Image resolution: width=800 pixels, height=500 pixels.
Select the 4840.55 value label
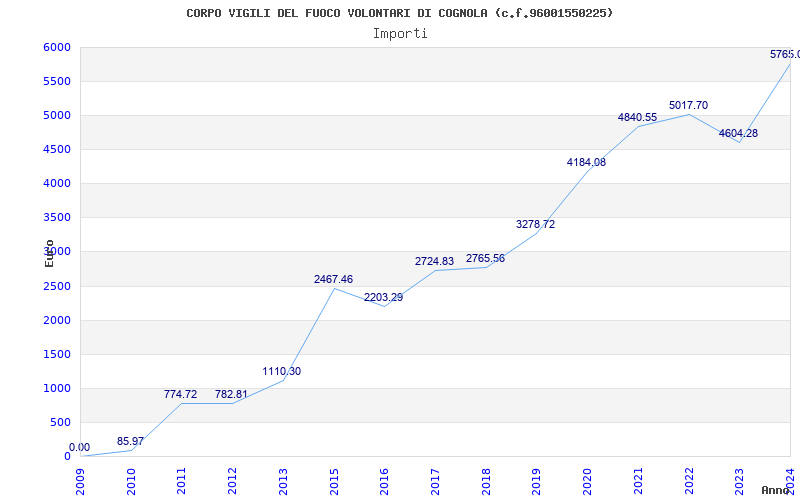coord(637,117)
